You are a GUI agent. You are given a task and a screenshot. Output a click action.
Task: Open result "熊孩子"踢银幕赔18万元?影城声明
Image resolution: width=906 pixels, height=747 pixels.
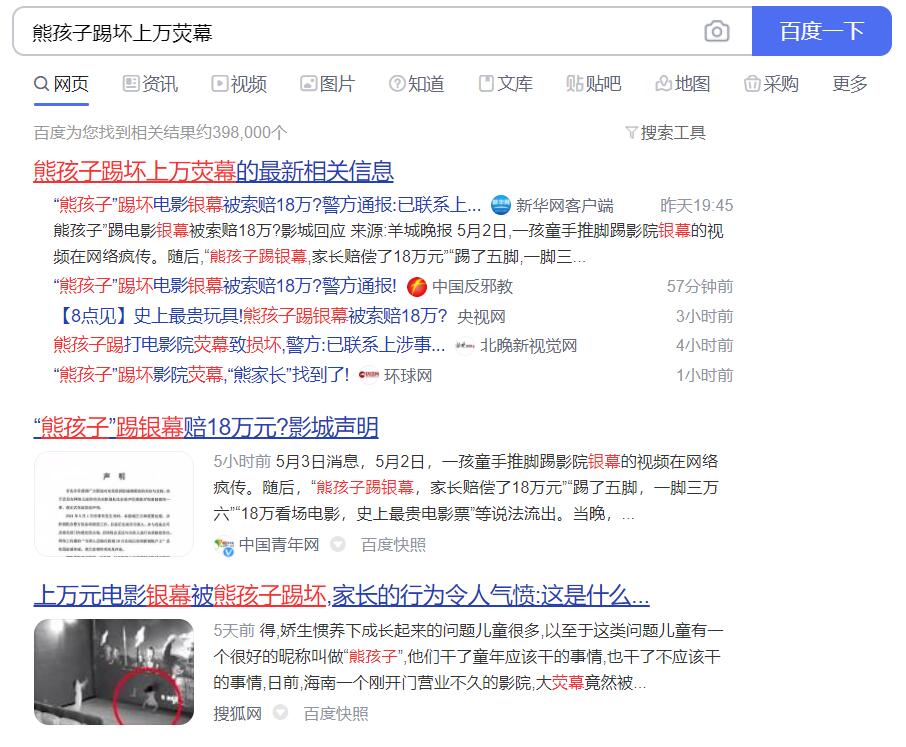[206, 428]
